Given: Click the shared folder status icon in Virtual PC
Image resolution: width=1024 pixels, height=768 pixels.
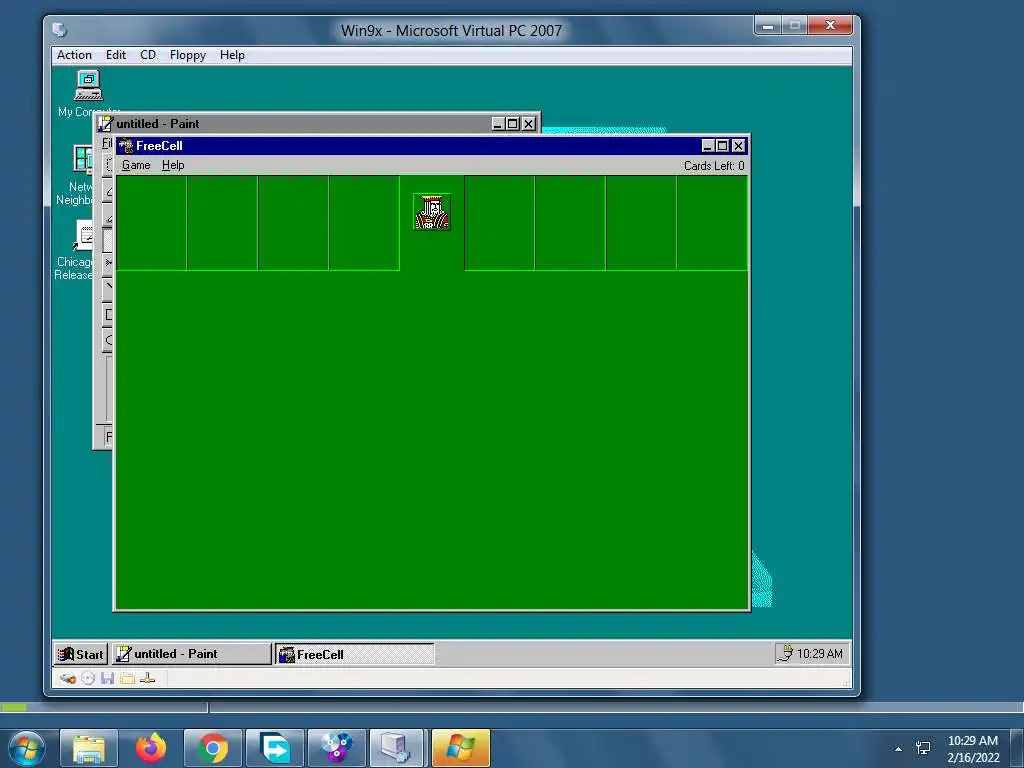Looking at the screenshot, I should 127,679.
